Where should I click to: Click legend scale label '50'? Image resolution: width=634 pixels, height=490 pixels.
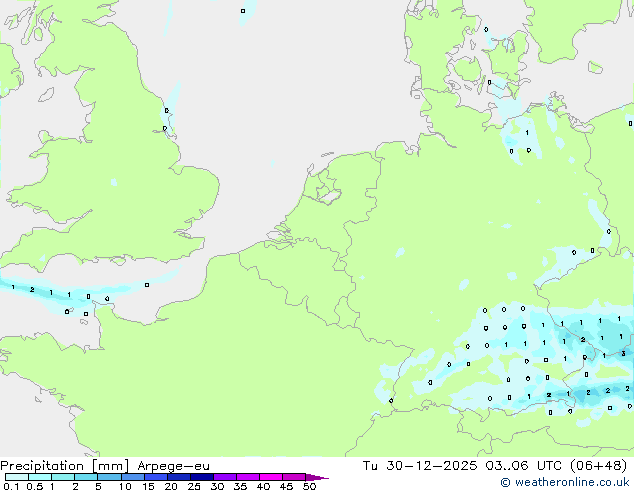pyautogui.click(x=309, y=486)
